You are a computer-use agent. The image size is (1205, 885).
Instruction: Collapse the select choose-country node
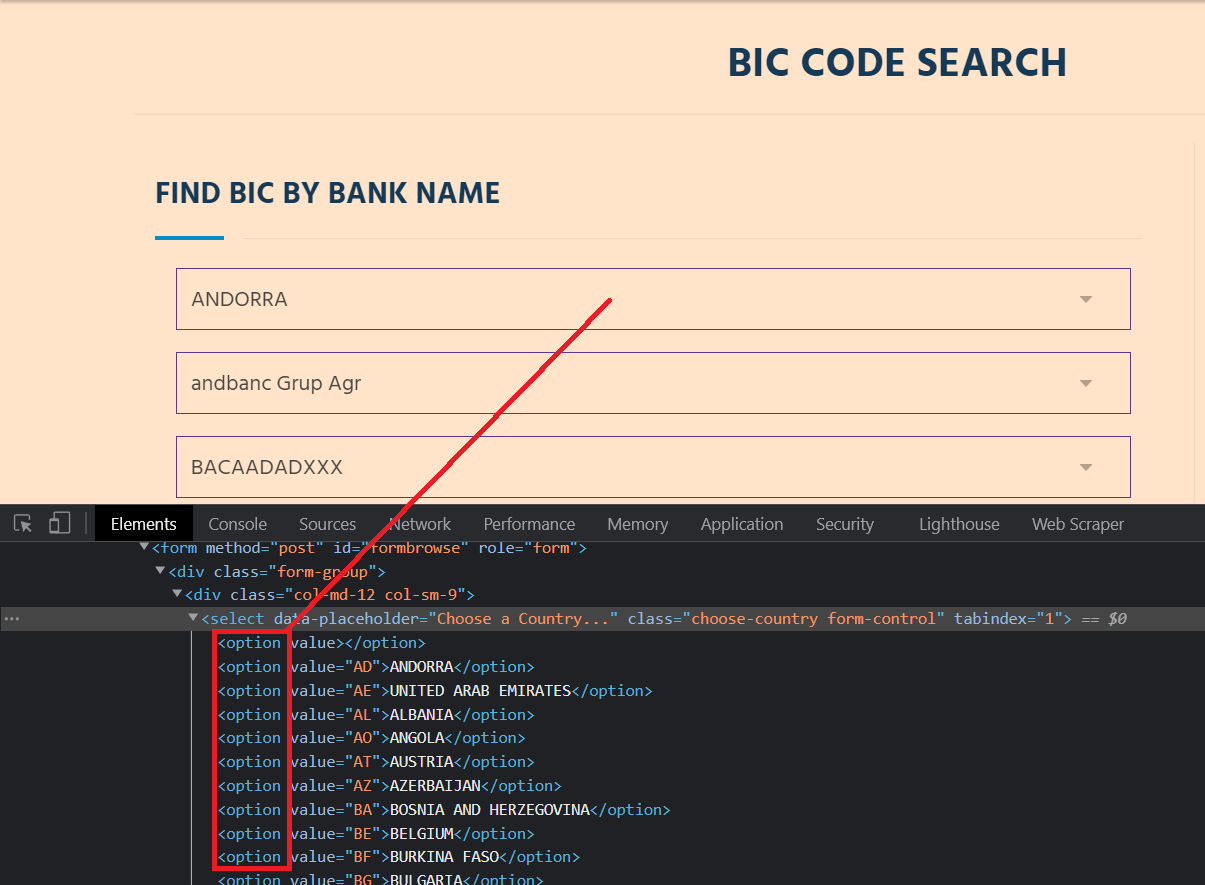194,619
